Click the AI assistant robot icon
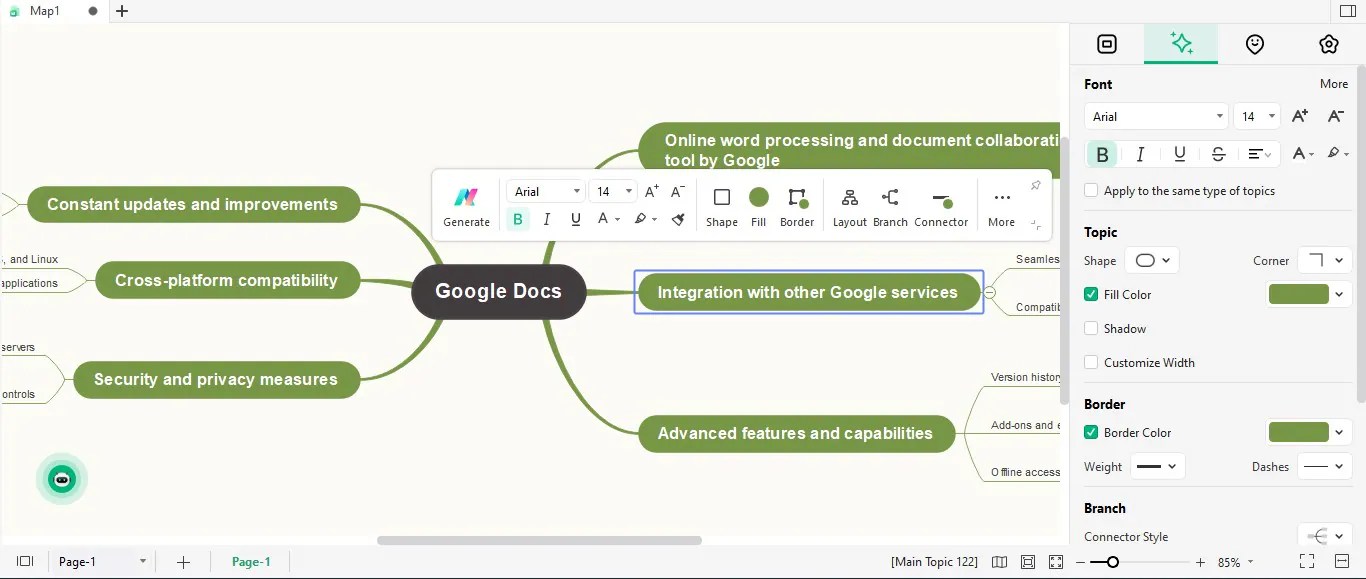 pyautogui.click(x=62, y=479)
